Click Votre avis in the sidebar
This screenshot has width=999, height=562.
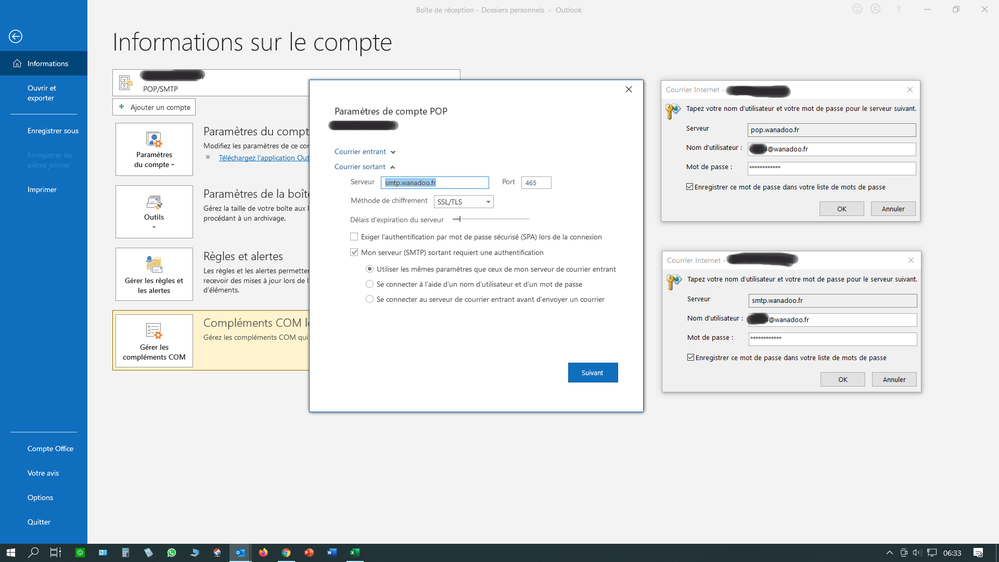click(x=43, y=473)
